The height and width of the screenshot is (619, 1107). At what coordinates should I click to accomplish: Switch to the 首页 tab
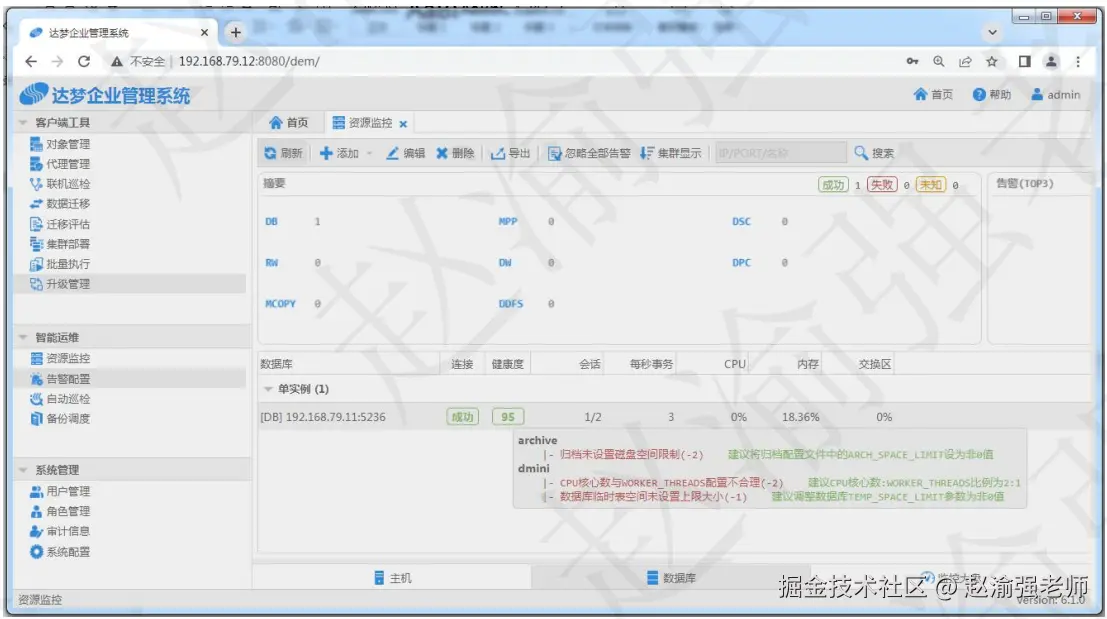click(289, 123)
